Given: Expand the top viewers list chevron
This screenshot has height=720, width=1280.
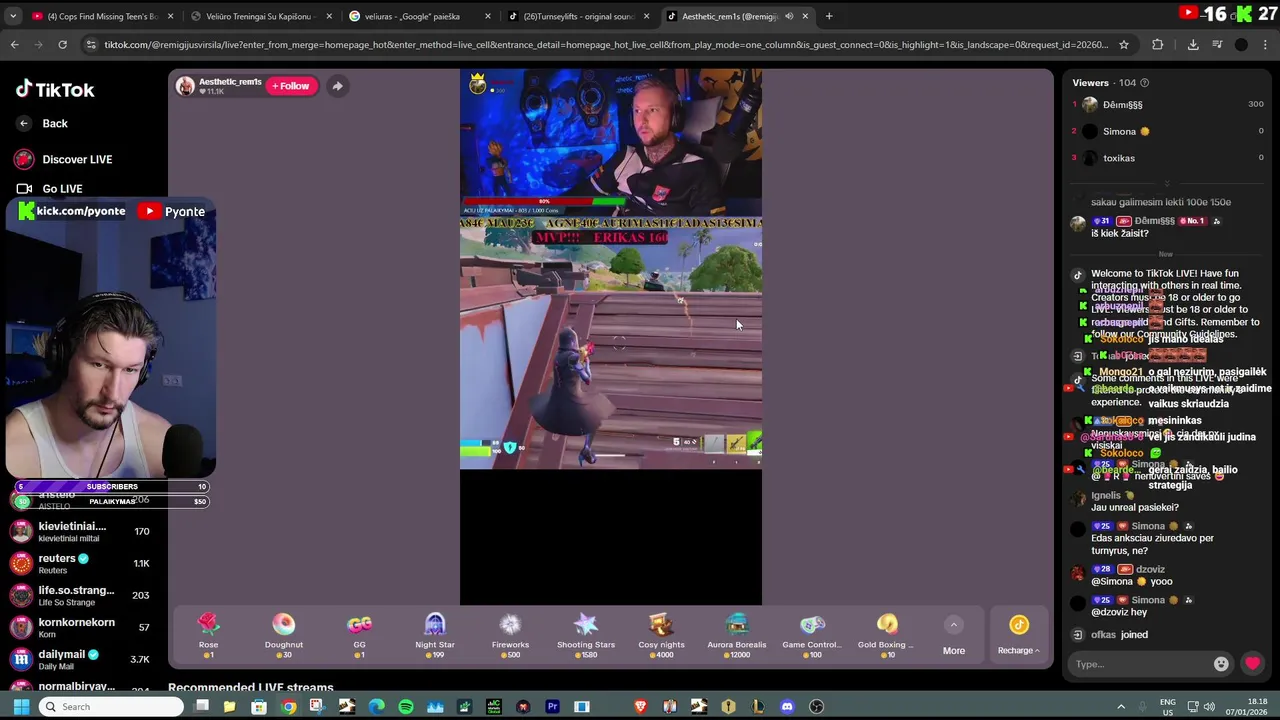Looking at the screenshot, I should tap(1166, 184).
